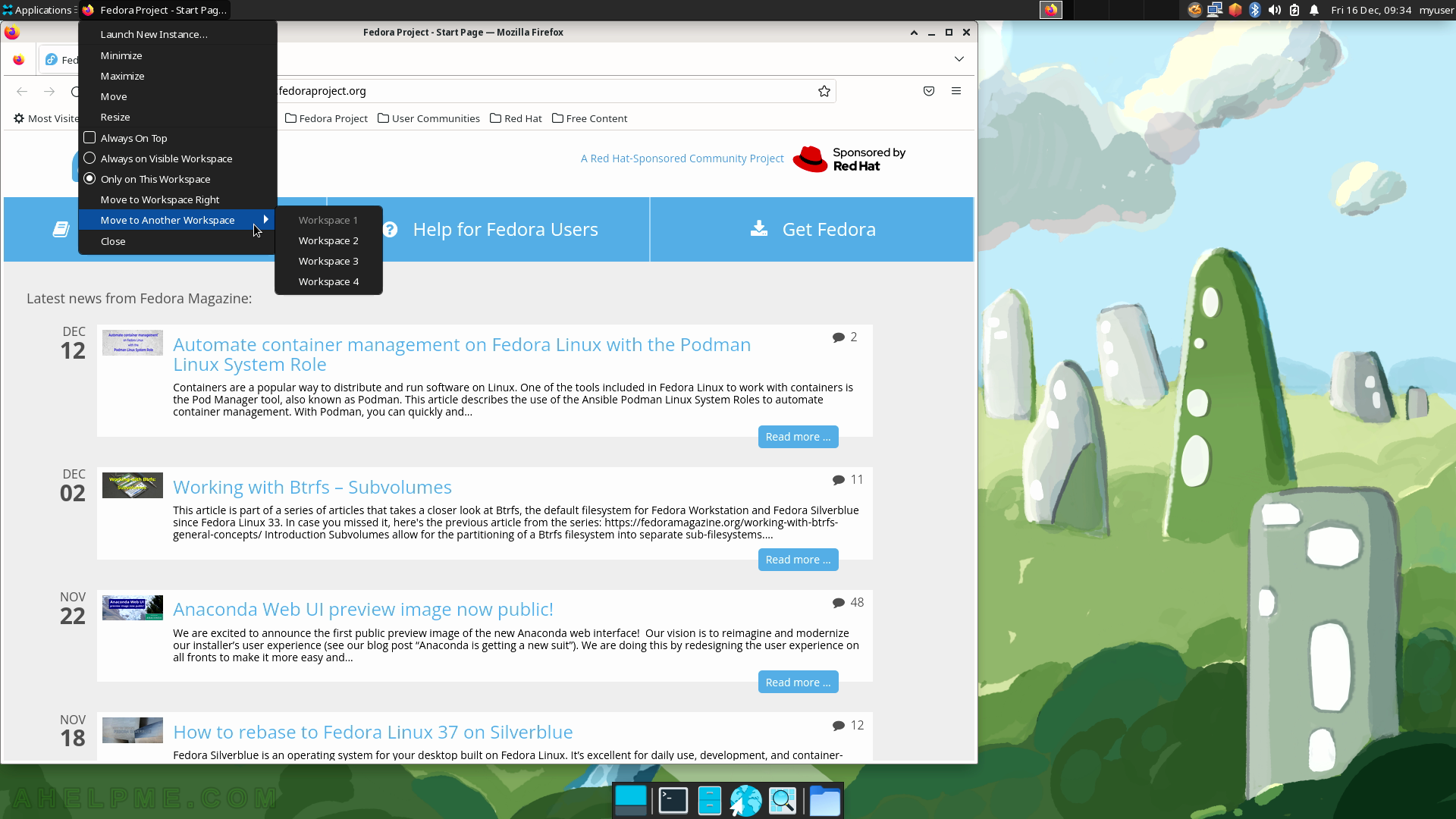Click the comment bubble icon showing 11 comments
Viewport: 1456px width, 819px height.
click(x=838, y=480)
